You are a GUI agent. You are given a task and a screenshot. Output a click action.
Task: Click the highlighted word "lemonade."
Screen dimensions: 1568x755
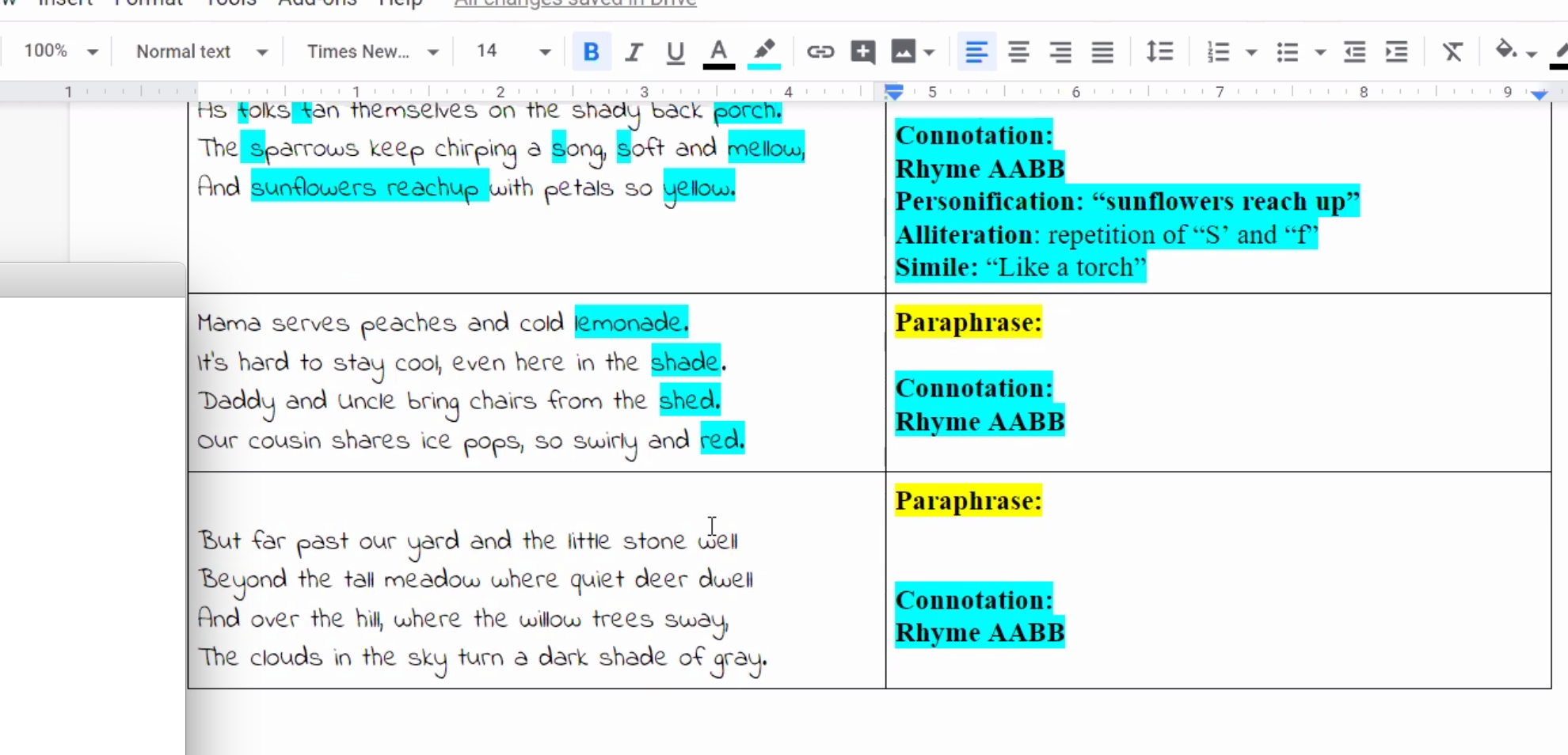pyautogui.click(x=631, y=322)
